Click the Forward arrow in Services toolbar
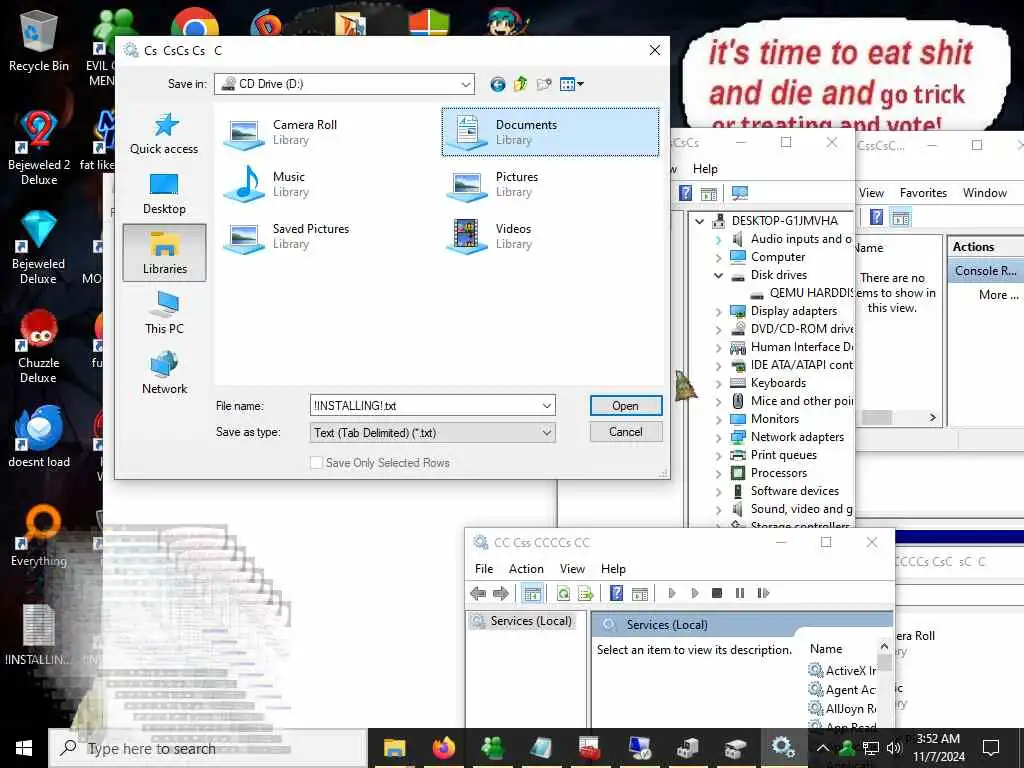This screenshot has height=768, width=1024. pyautogui.click(x=501, y=593)
